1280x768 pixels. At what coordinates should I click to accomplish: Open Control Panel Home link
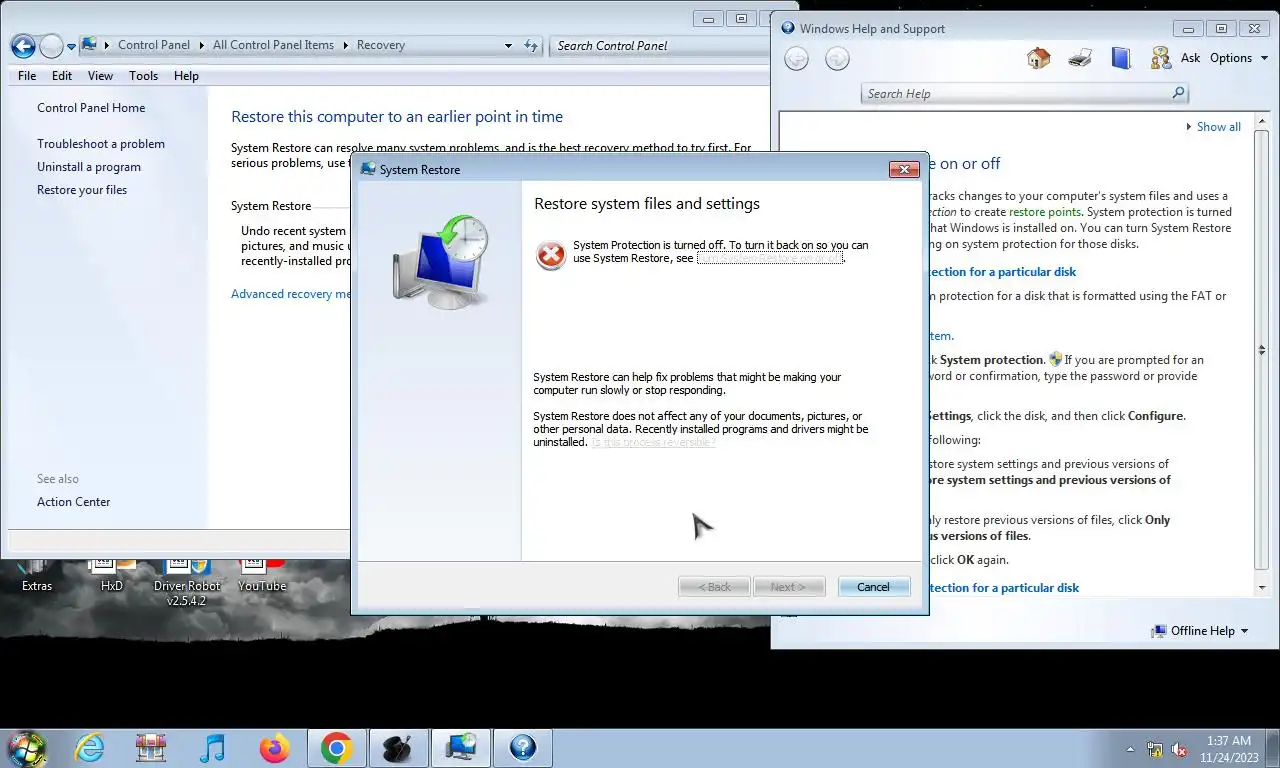[x=91, y=108]
